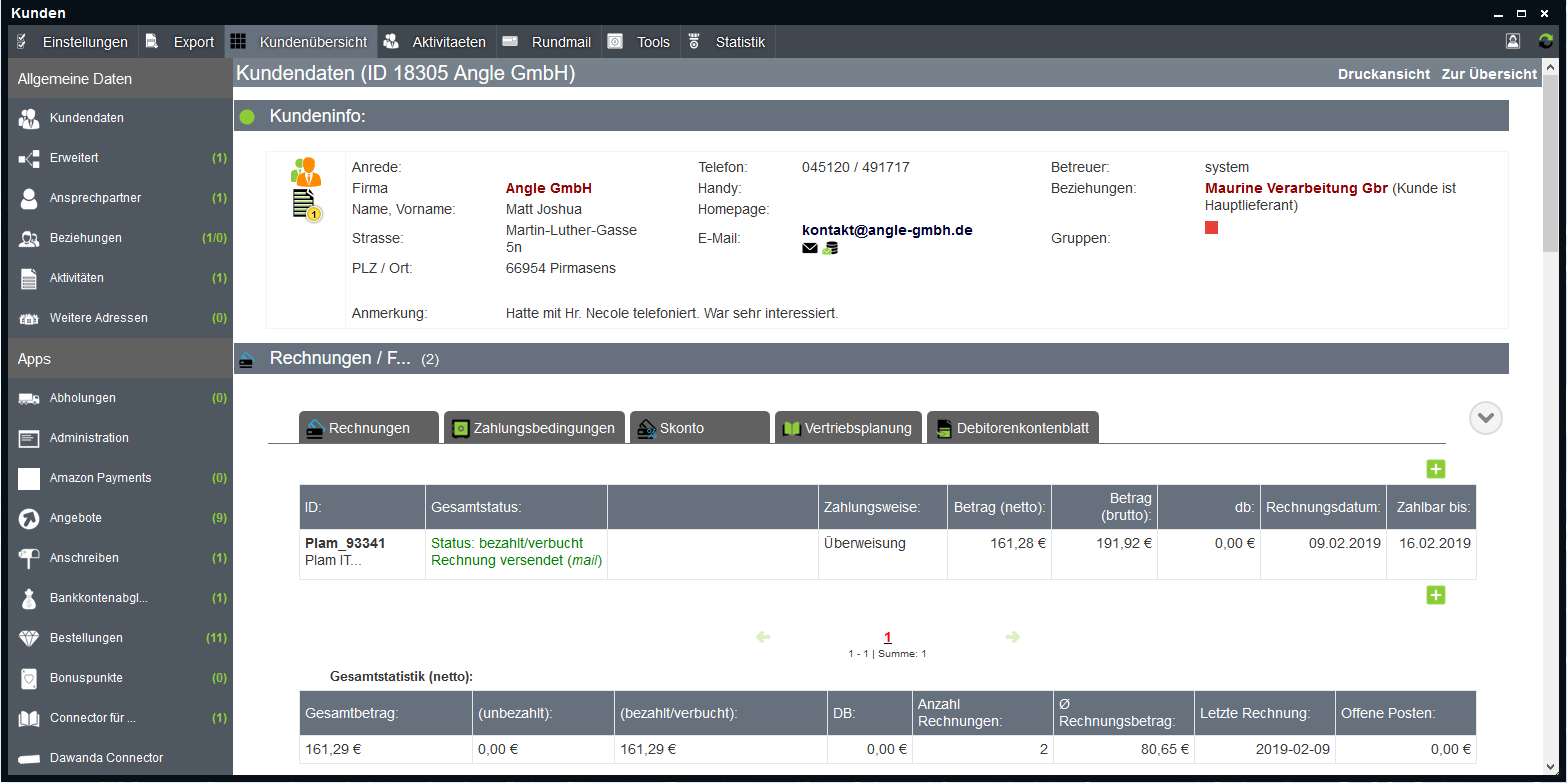Screen dimensions: 1567x783
Task: Switch to the Rechnungen tab
Action: 369,428
